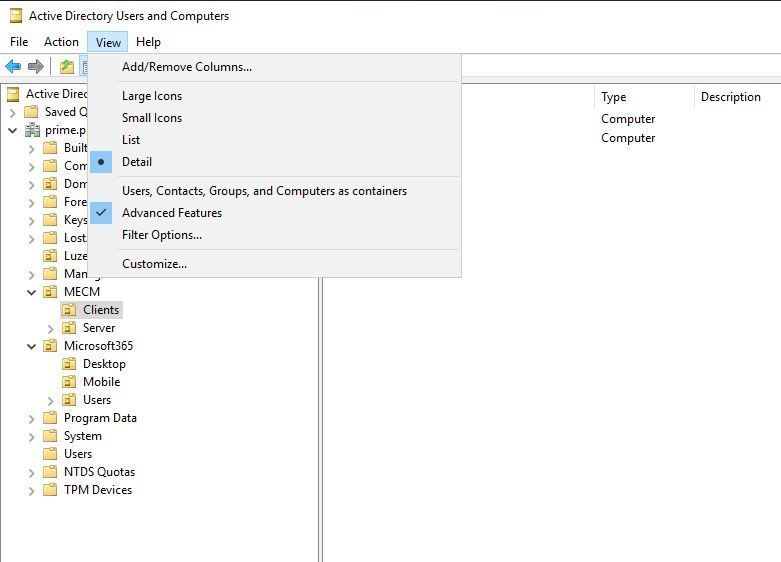Select the Clients OU in the tree

(x=101, y=310)
